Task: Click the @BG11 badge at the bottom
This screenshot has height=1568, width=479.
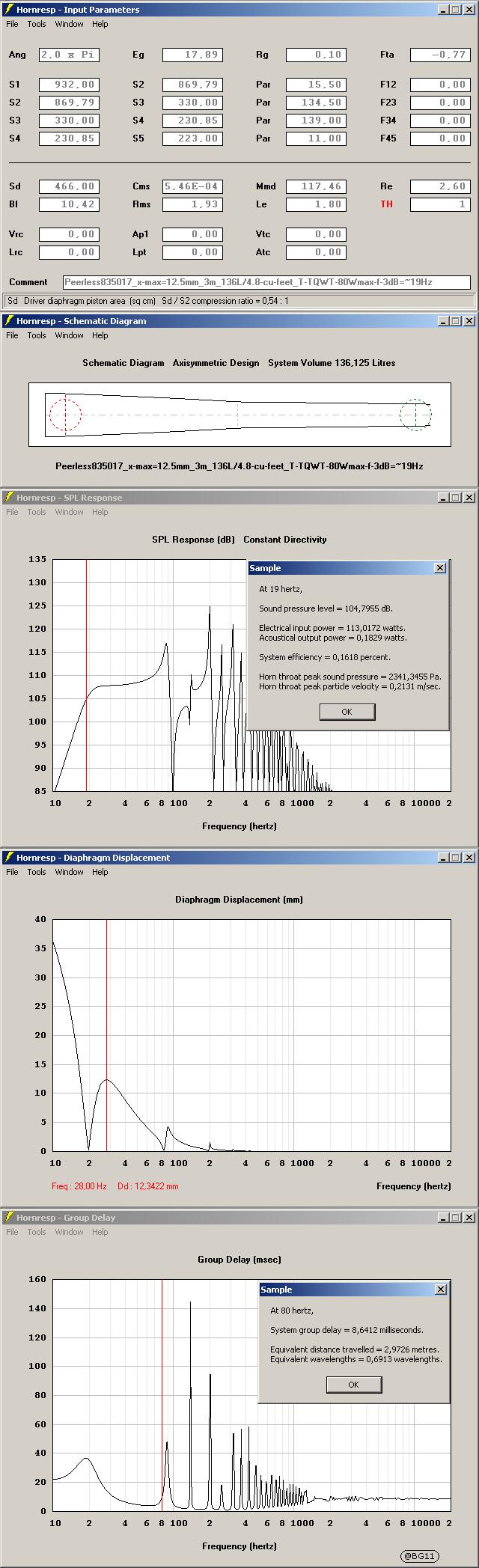Action: 419,1556
